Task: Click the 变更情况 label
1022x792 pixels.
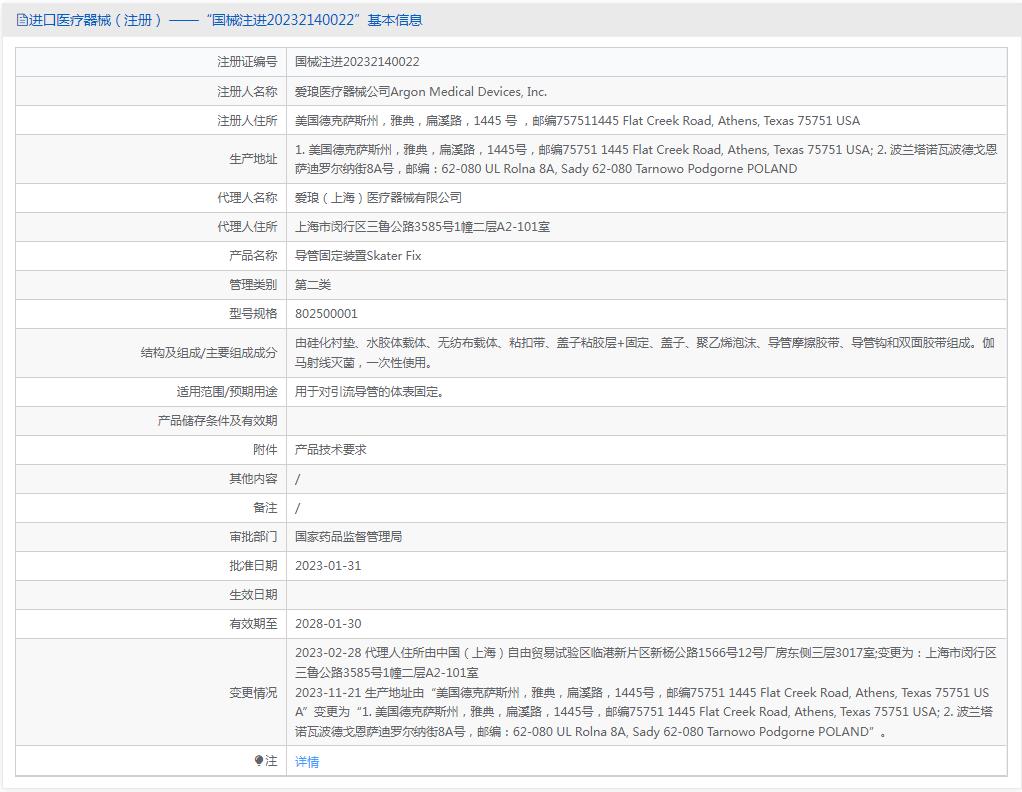Action: coord(253,692)
